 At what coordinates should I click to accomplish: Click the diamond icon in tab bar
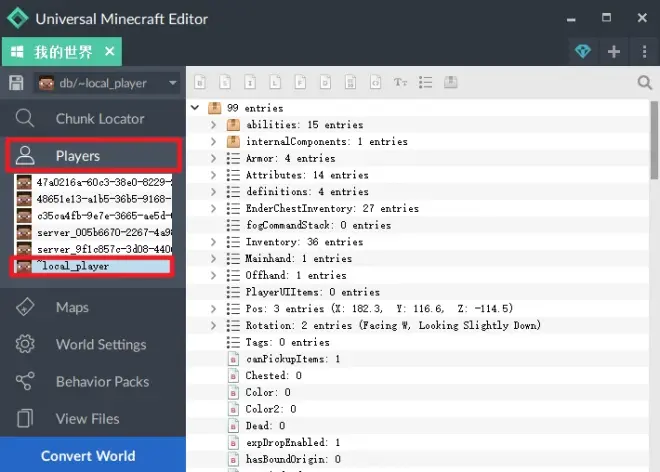click(583, 52)
